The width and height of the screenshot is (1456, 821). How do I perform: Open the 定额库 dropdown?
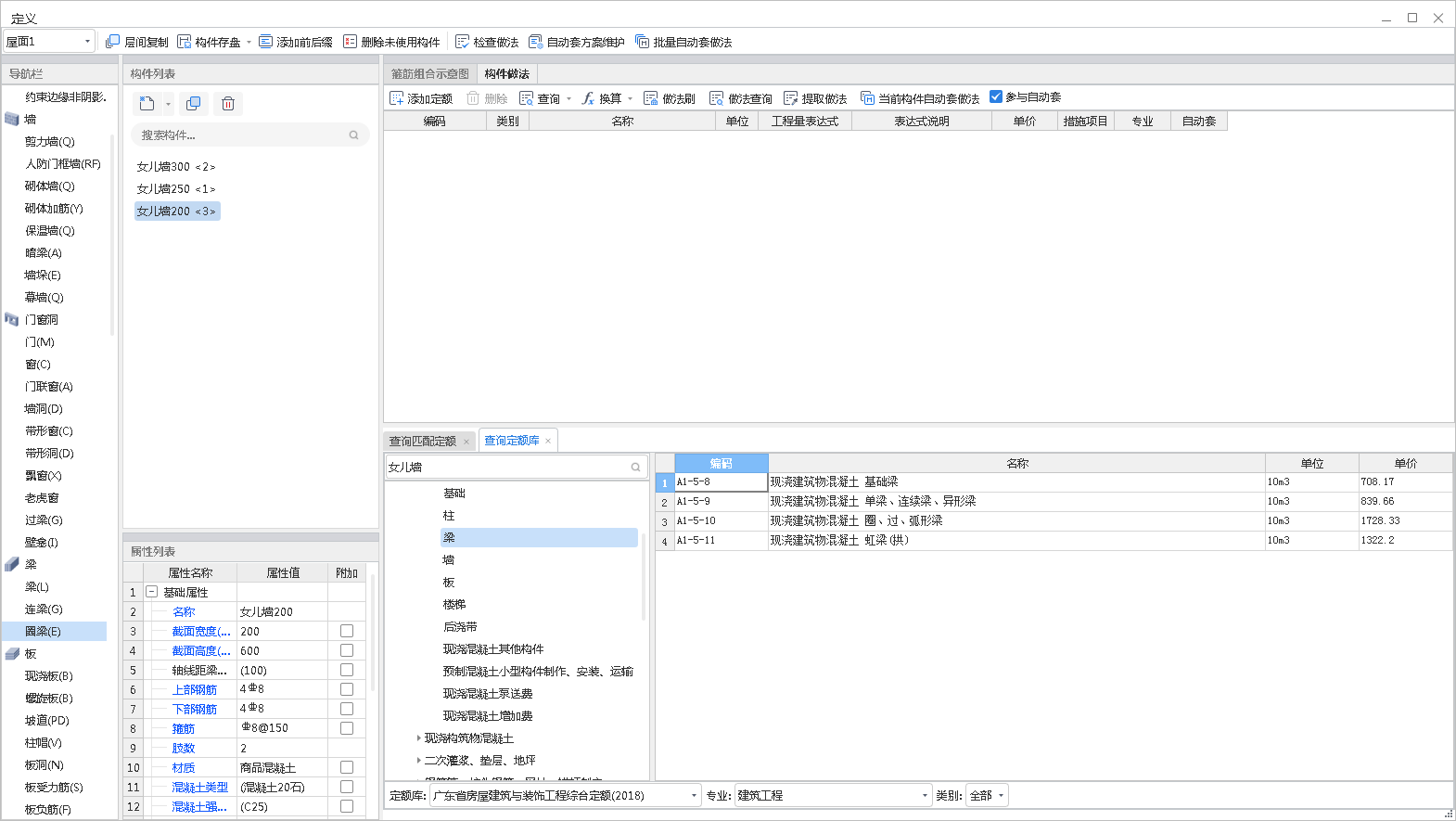(695, 796)
